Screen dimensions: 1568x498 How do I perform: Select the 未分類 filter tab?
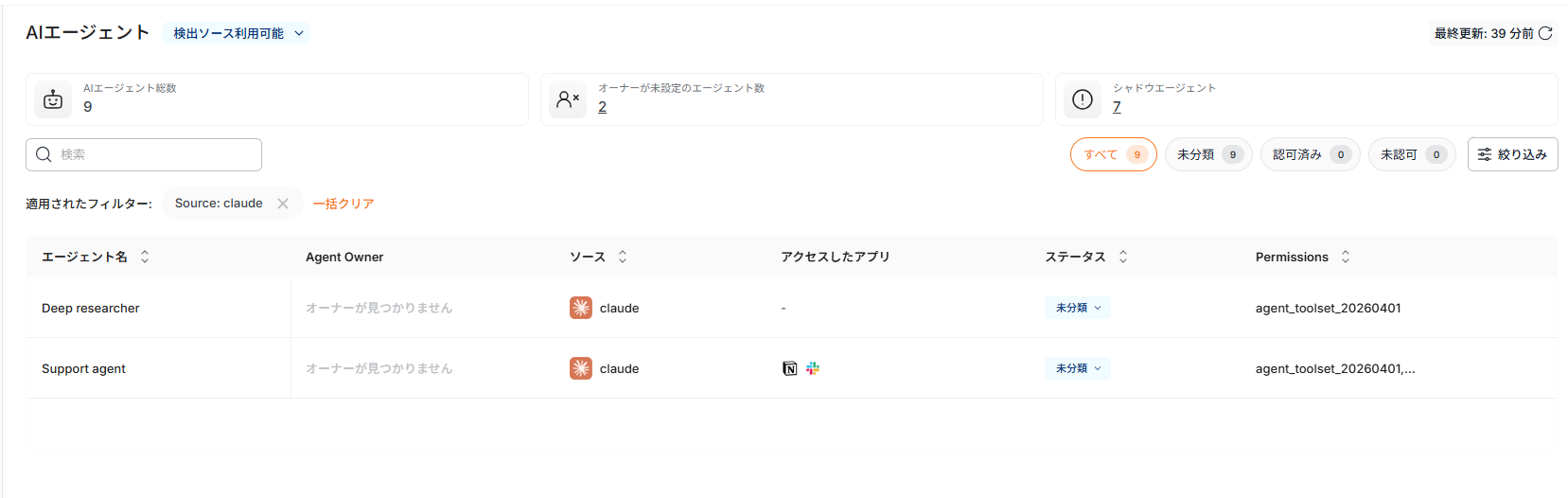(x=1208, y=154)
